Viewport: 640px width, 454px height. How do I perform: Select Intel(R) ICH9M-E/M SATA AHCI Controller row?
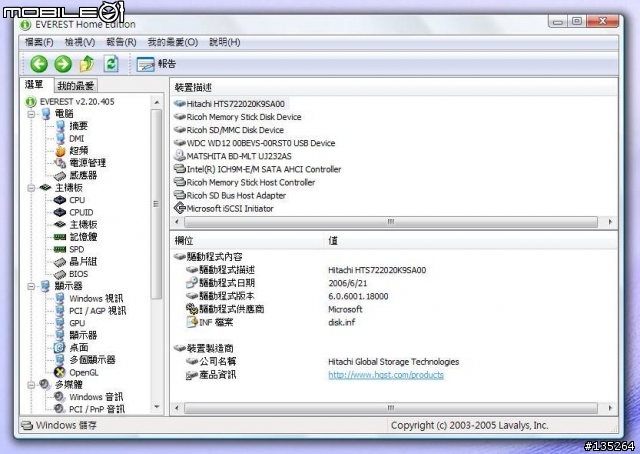(x=258, y=169)
